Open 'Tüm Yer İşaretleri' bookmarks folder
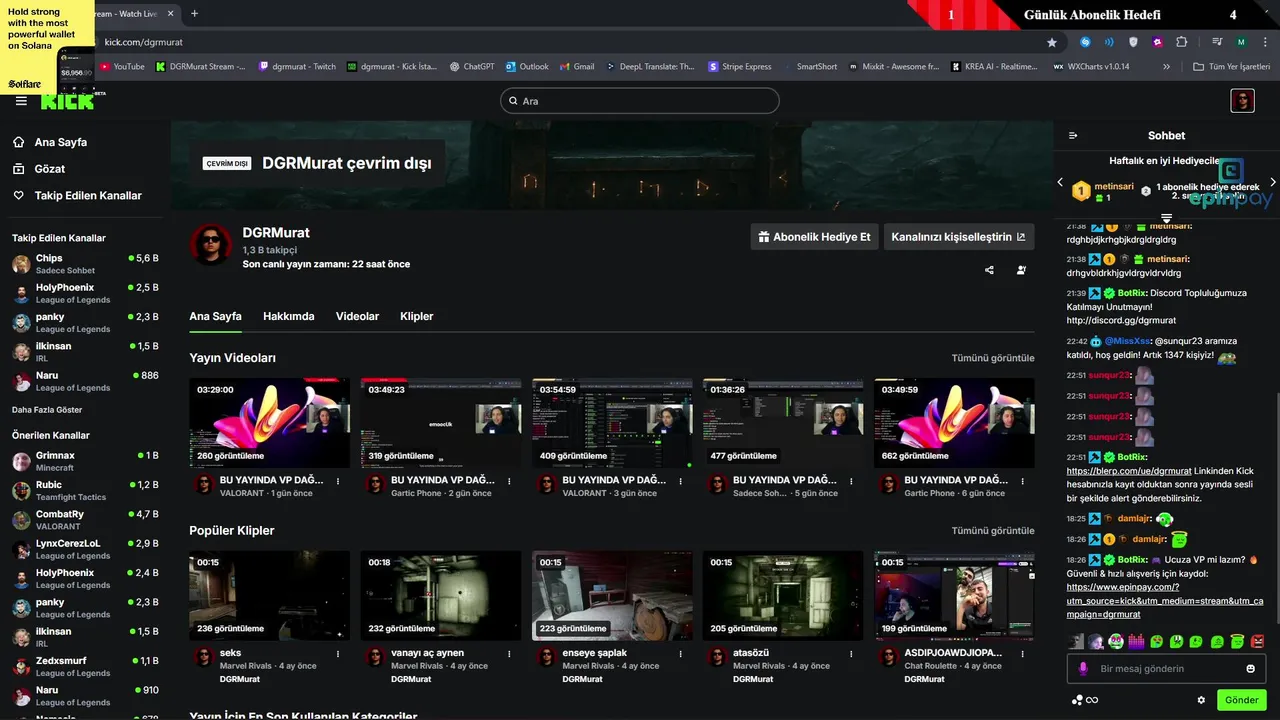Screen dimensions: 1280x720 [1232, 67]
